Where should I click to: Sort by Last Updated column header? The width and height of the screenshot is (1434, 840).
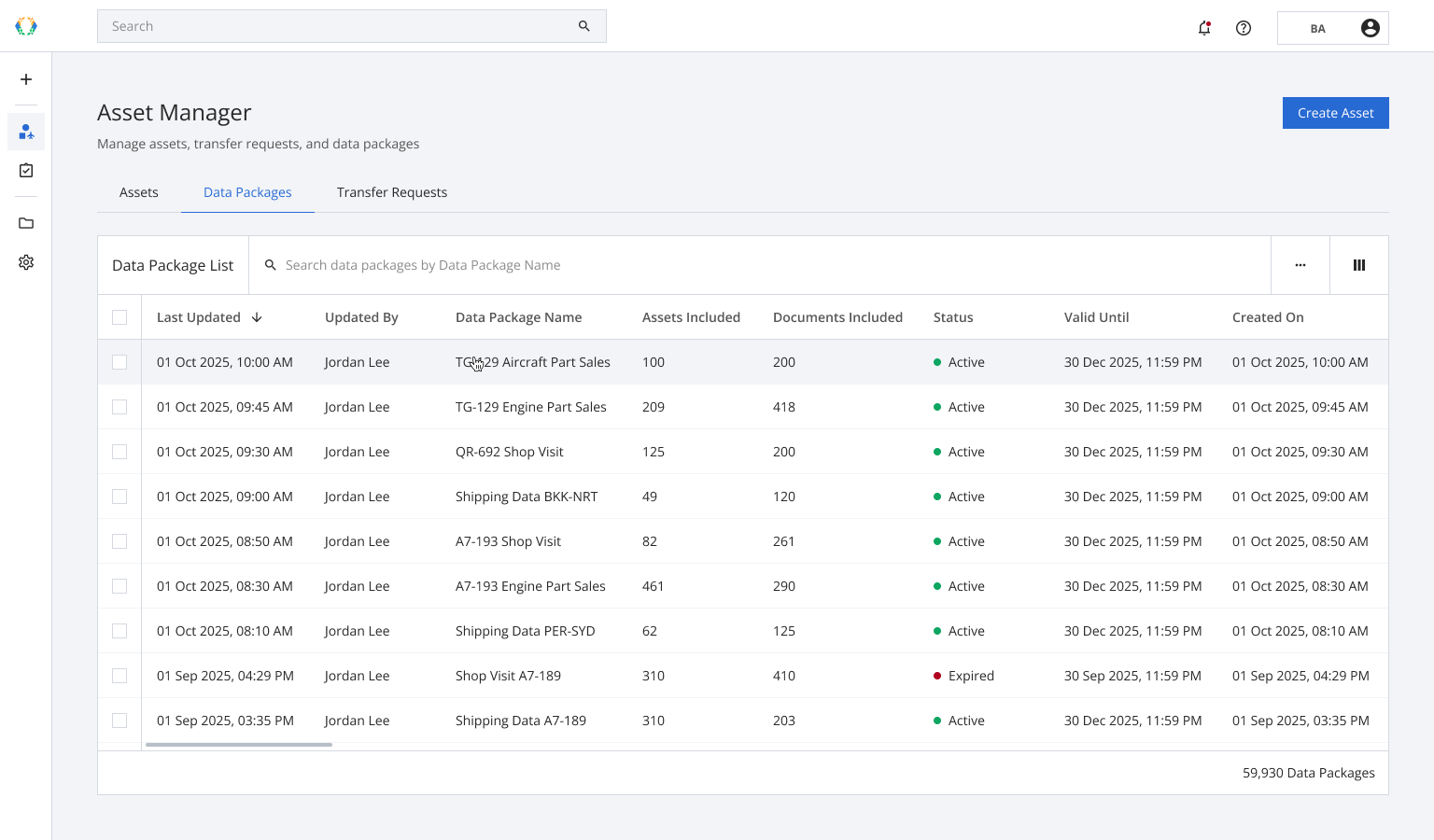[199, 317]
